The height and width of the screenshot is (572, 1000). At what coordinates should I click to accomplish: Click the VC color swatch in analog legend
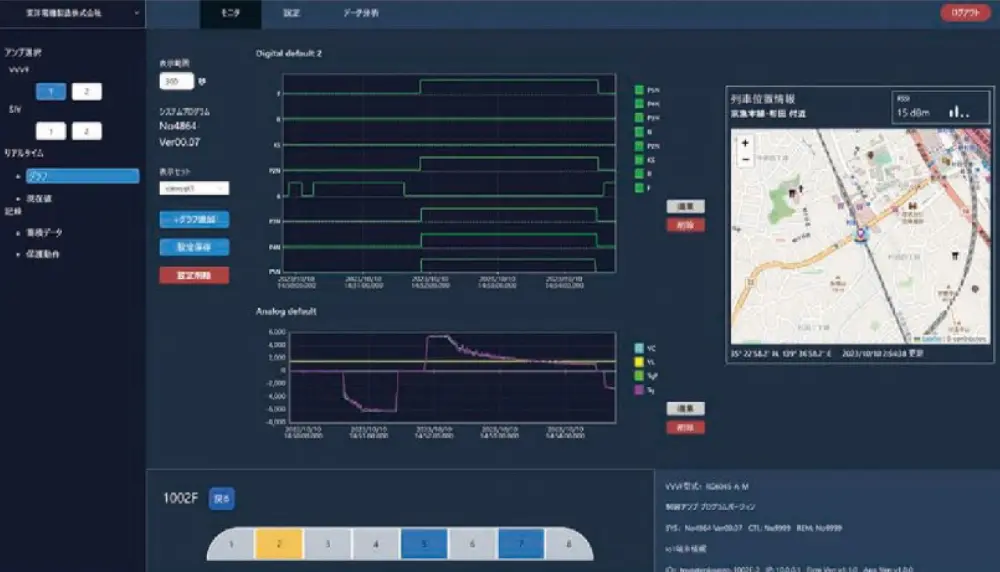[637, 347]
